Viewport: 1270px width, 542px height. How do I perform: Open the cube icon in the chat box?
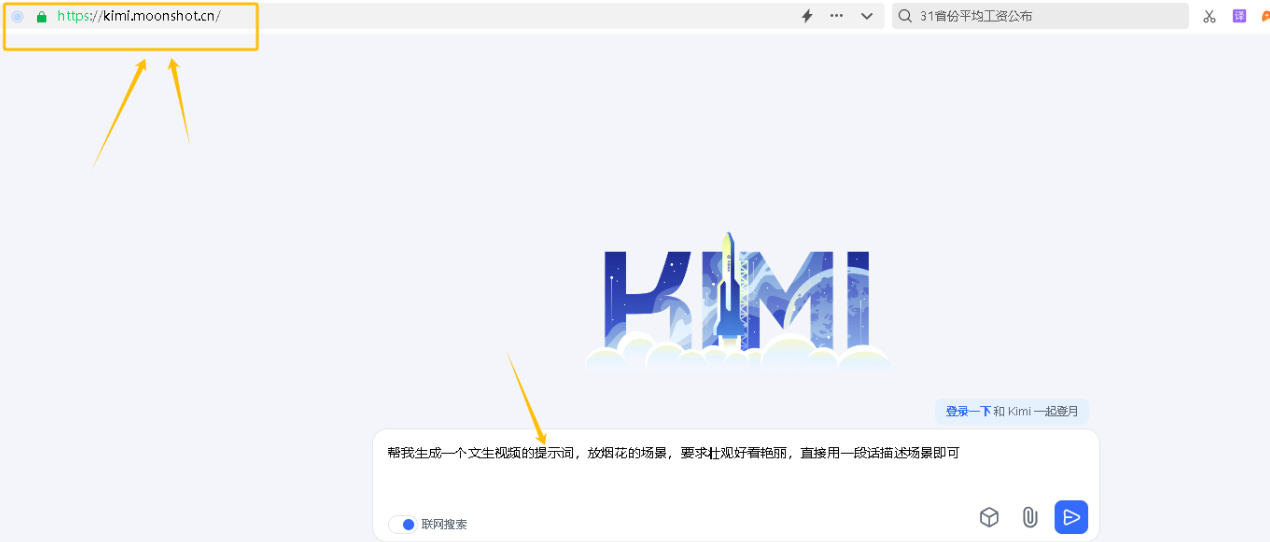989,517
